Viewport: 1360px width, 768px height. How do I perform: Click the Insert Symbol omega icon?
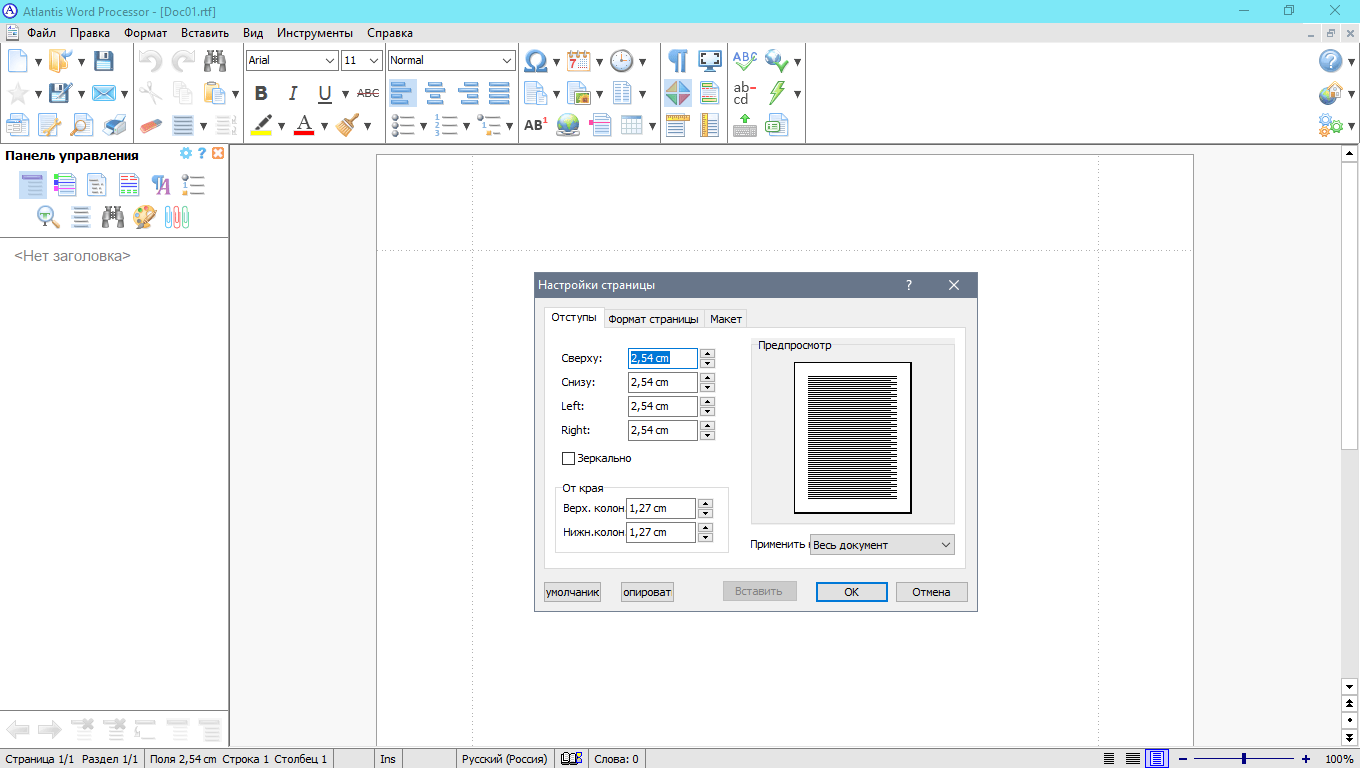pyautogui.click(x=536, y=61)
